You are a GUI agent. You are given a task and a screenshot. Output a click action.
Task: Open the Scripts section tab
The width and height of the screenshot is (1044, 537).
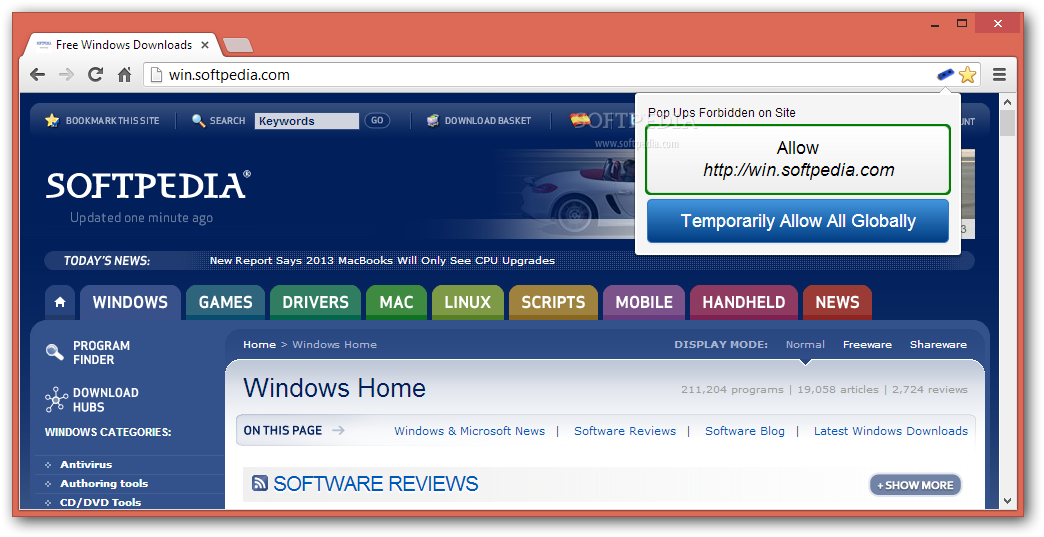click(x=553, y=302)
